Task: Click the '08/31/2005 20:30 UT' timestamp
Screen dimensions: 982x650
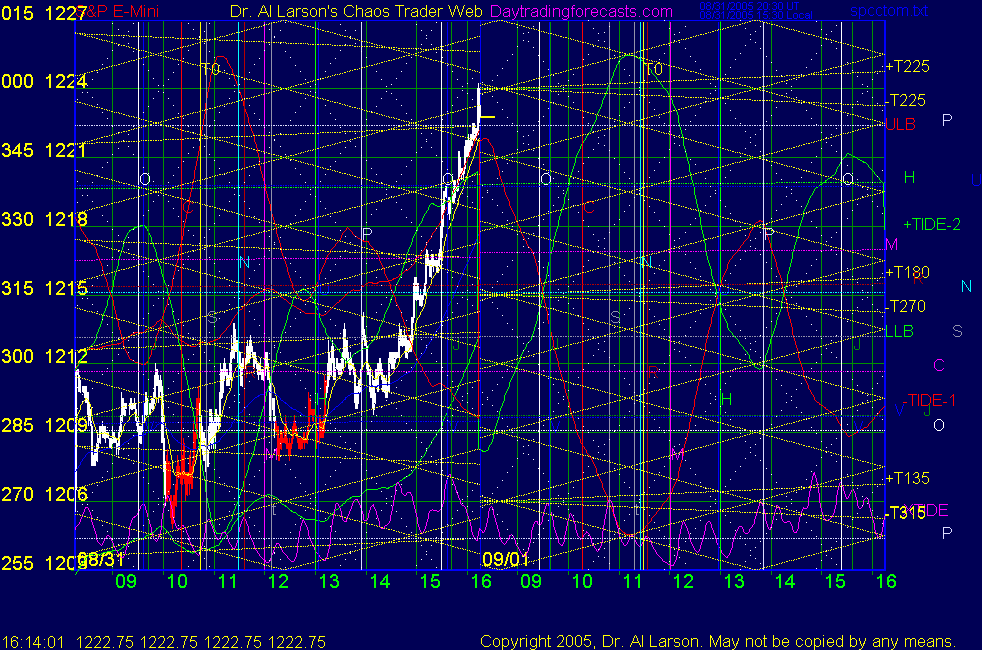Action: (x=749, y=6)
